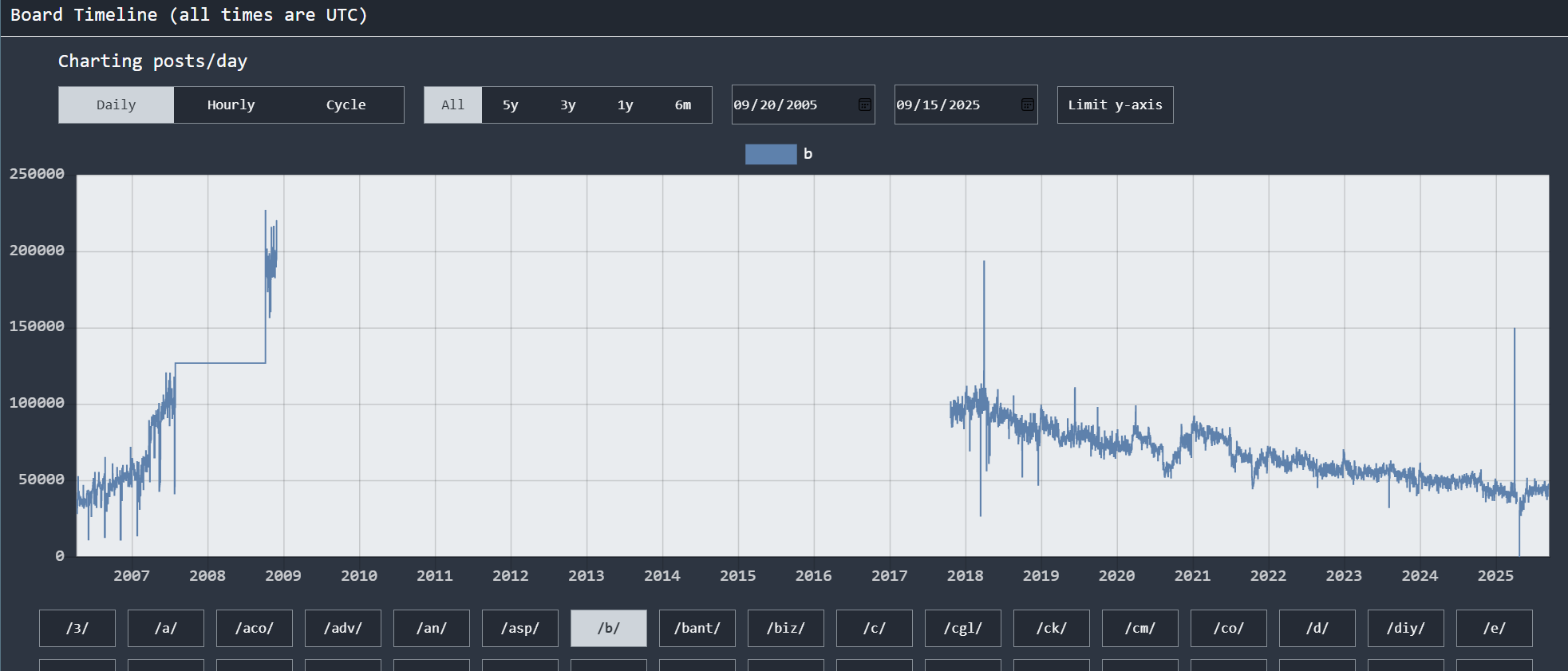Click the 2018 x-axis label

(x=965, y=575)
